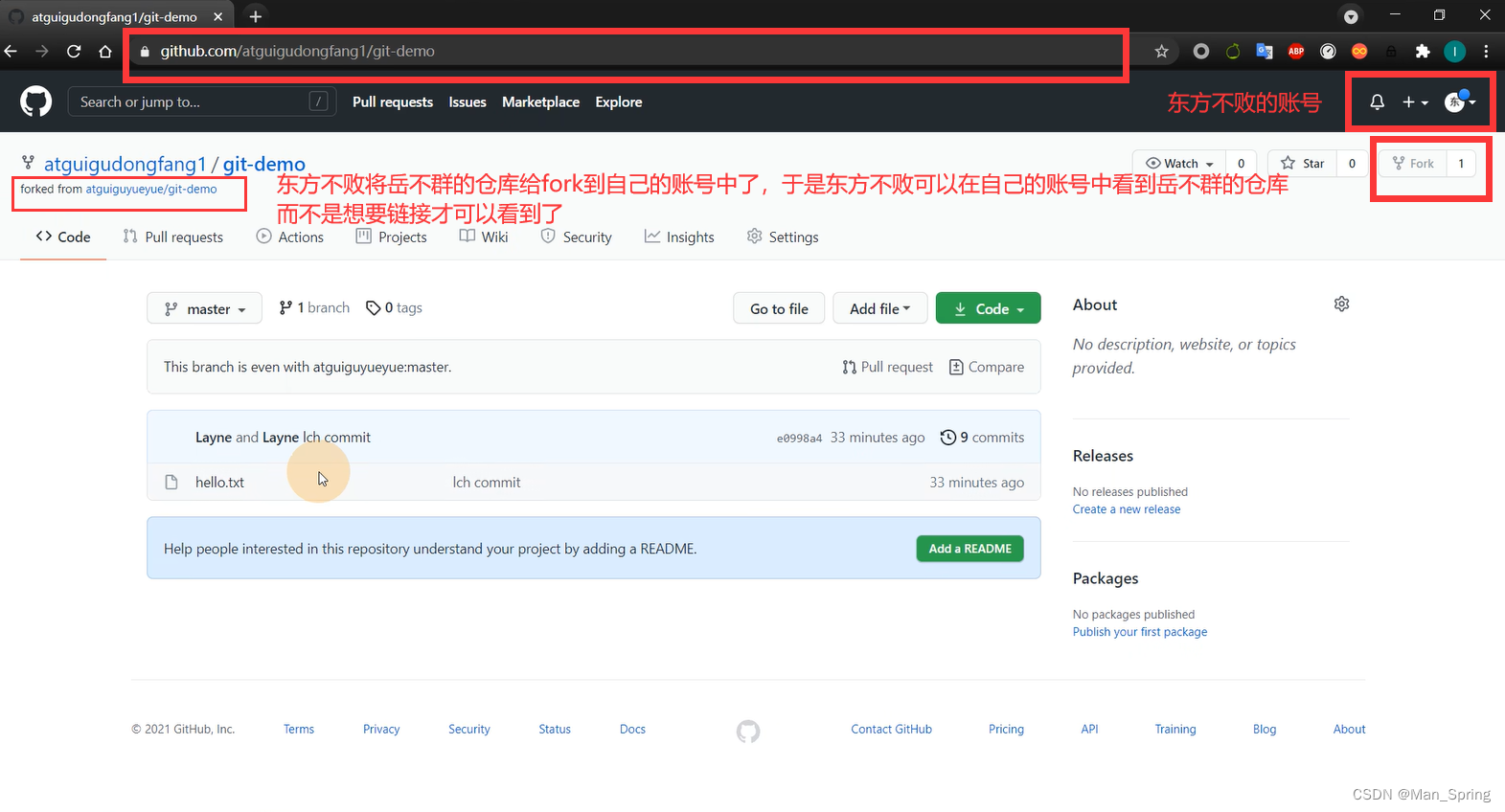Expand the Watch dropdown
This screenshot has height=812, width=1505.
(1180, 164)
